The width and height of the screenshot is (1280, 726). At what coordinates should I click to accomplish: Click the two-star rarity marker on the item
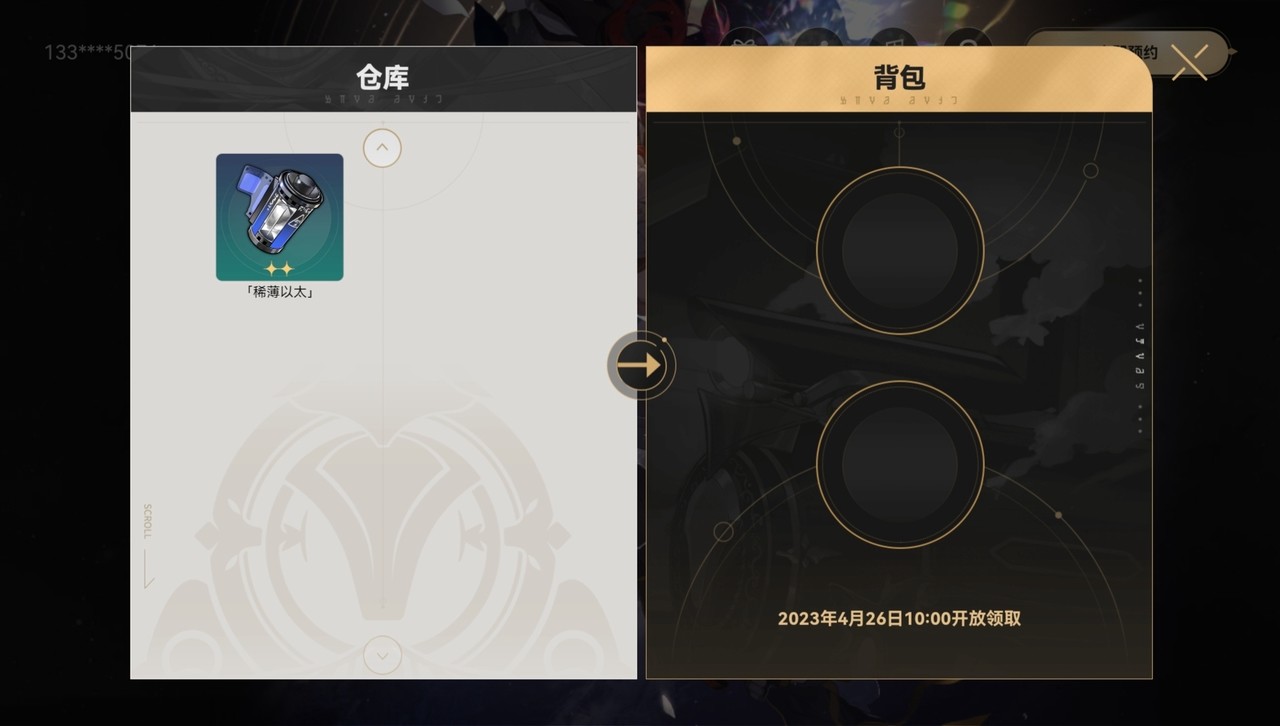pyautogui.click(x=279, y=269)
